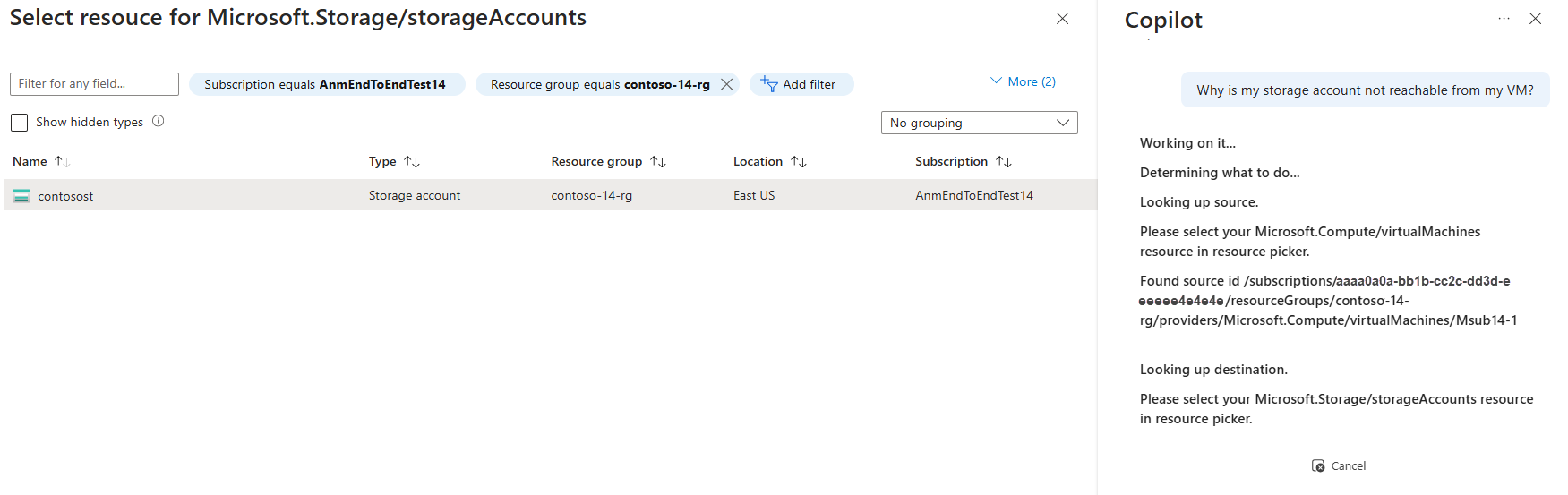Sort by Resource group column arrows
1568x495 pixels.
pyautogui.click(x=658, y=162)
